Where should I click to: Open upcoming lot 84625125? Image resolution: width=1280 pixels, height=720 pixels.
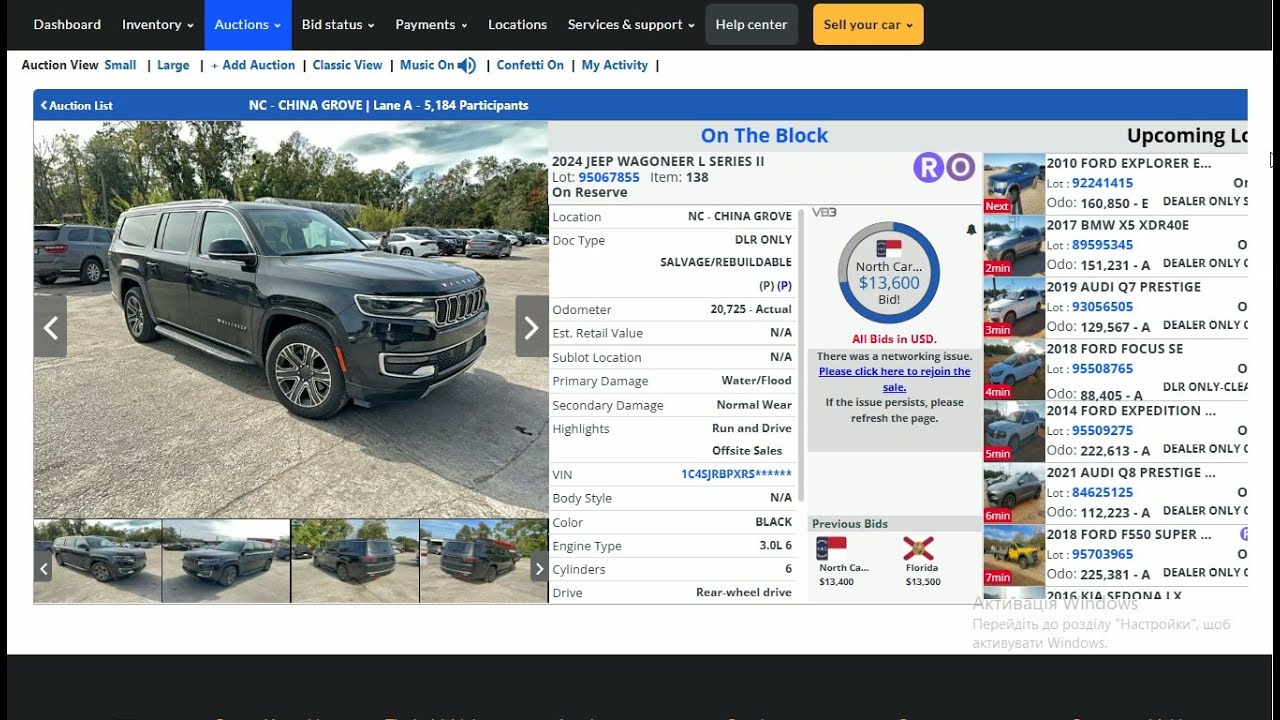coord(1102,493)
